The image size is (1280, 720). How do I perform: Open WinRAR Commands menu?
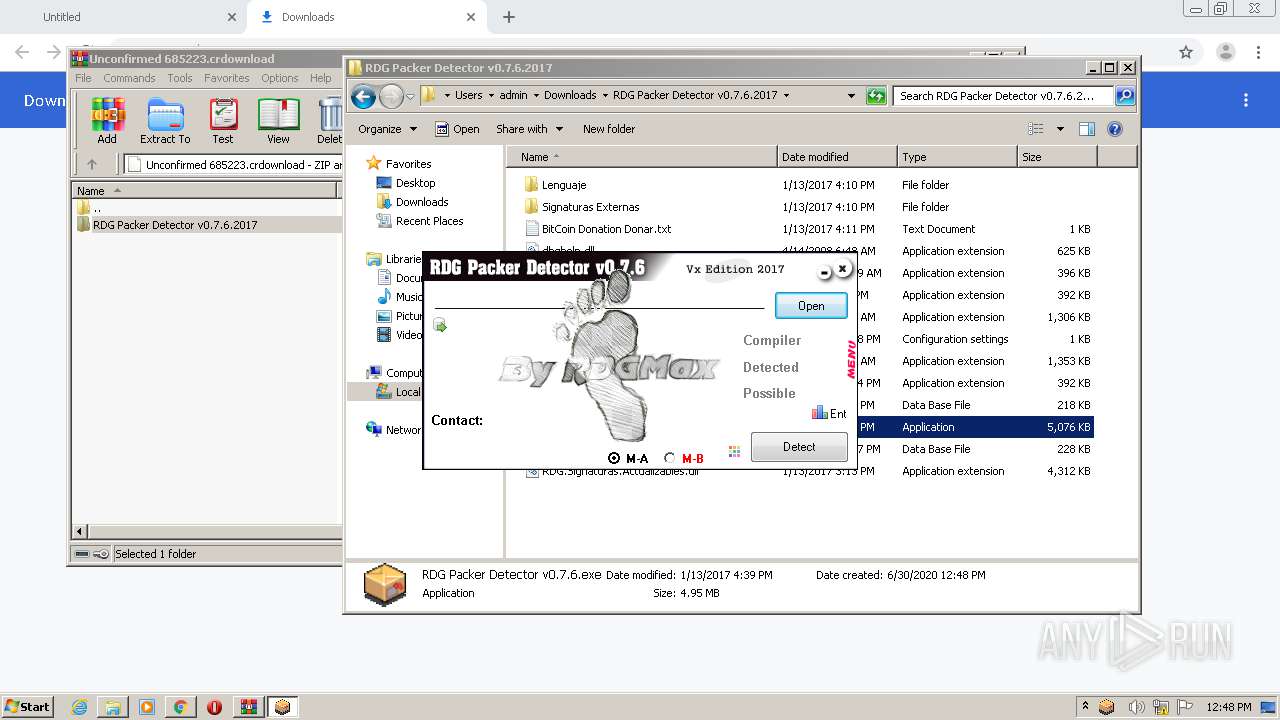tap(129, 78)
